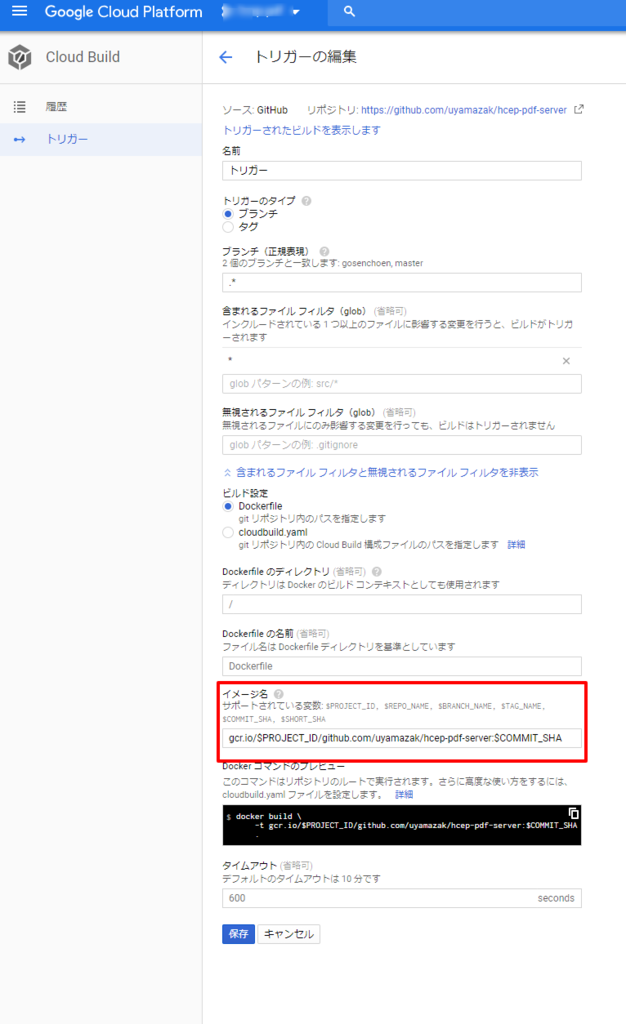626x1024 pixels.
Task: Click the branch regex input field
Action: pyautogui.click(x=401, y=282)
